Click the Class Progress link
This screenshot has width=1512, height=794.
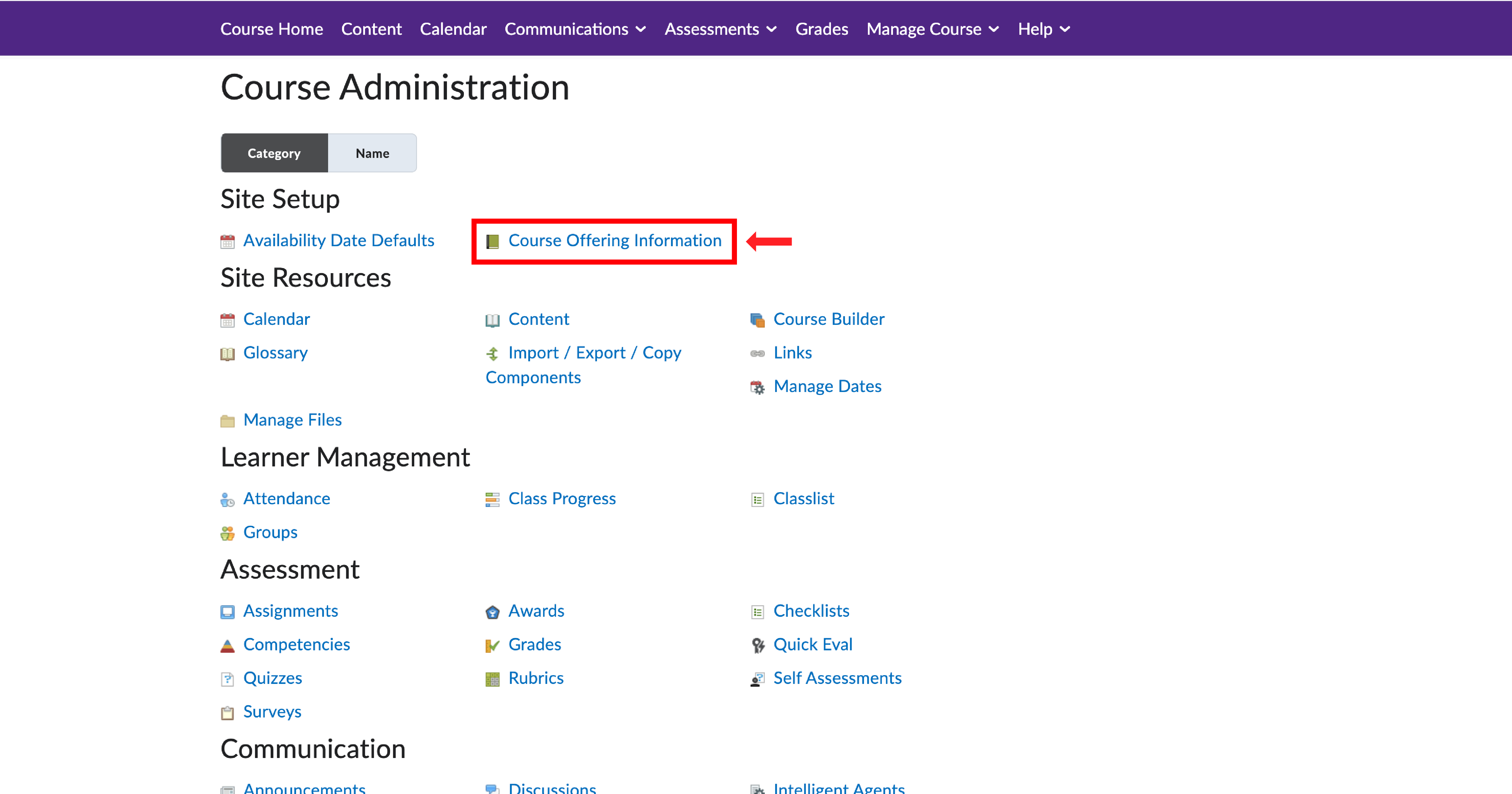tap(562, 498)
